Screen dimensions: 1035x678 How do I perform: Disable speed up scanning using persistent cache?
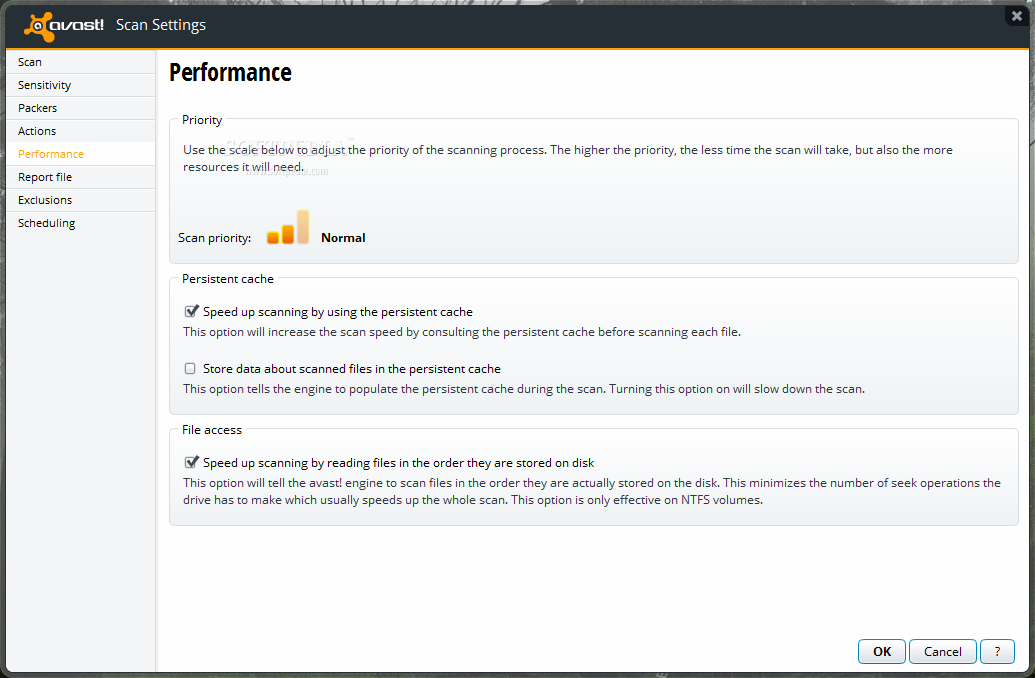(x=191, y=311)
